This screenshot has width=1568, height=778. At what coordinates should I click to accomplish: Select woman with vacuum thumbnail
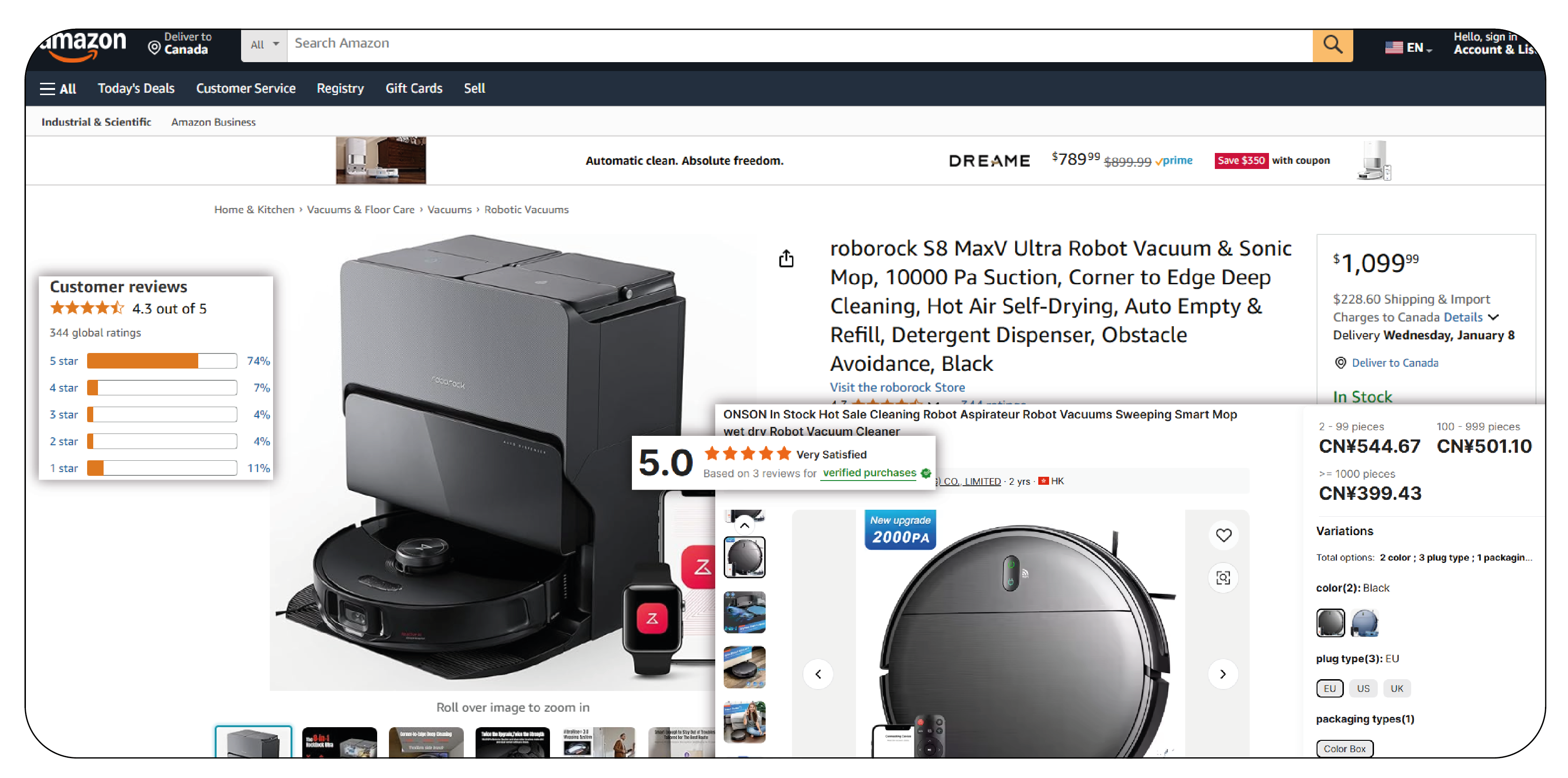(744, 722)
